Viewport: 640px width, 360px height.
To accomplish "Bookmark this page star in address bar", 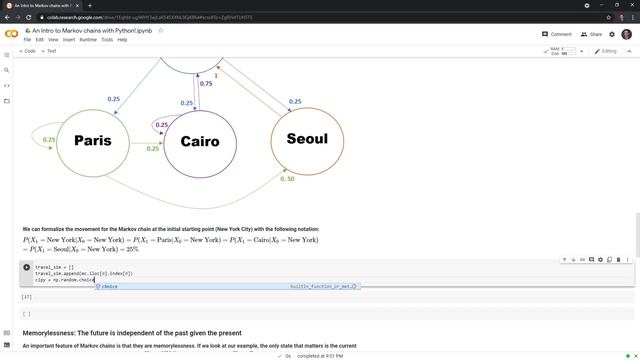I will click(x=609, y=18).
